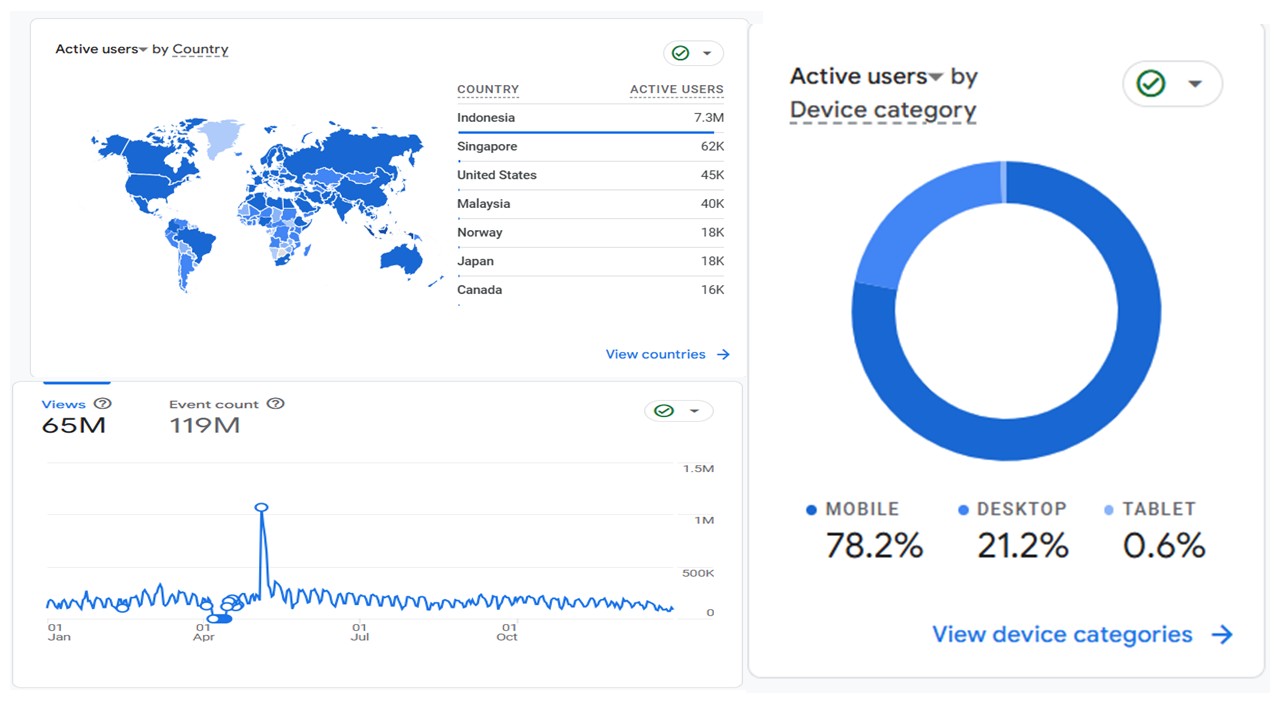Open the View countries link
This screenshot has height=720, width=1280.
pos(655,354)
